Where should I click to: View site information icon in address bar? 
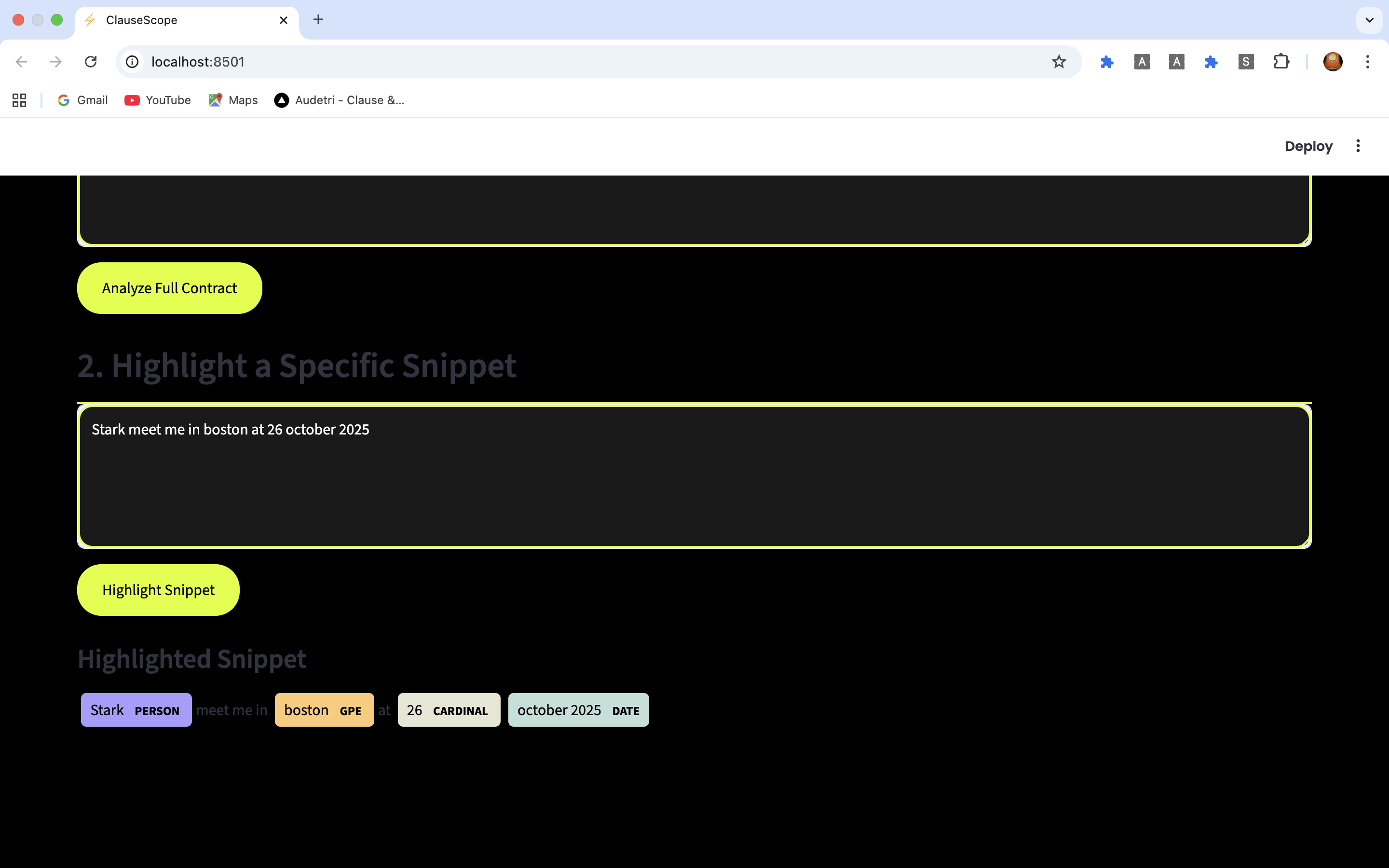(x=133, y=61)
